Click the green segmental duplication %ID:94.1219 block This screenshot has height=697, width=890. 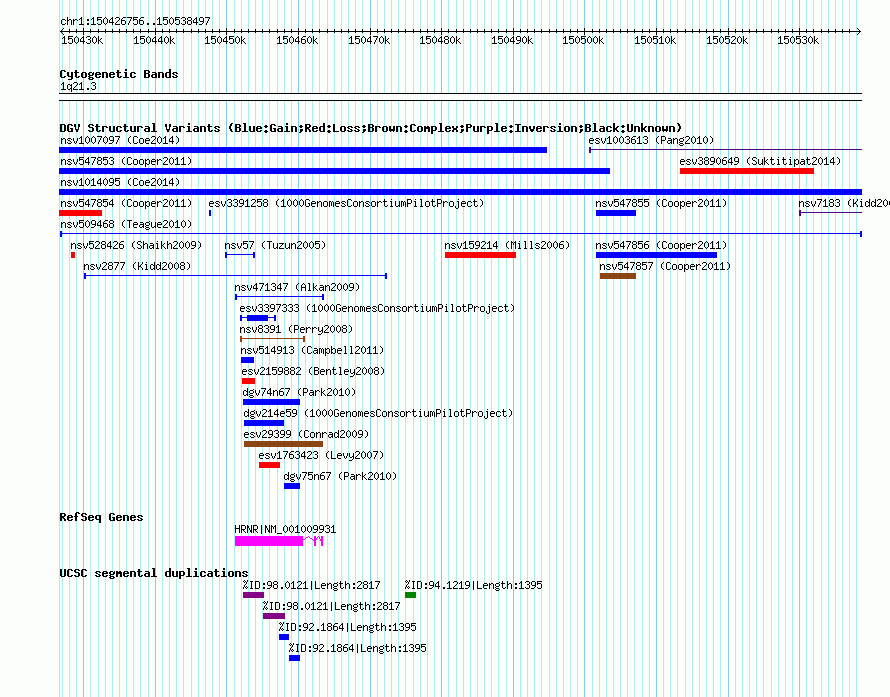(x=410, y=595)
